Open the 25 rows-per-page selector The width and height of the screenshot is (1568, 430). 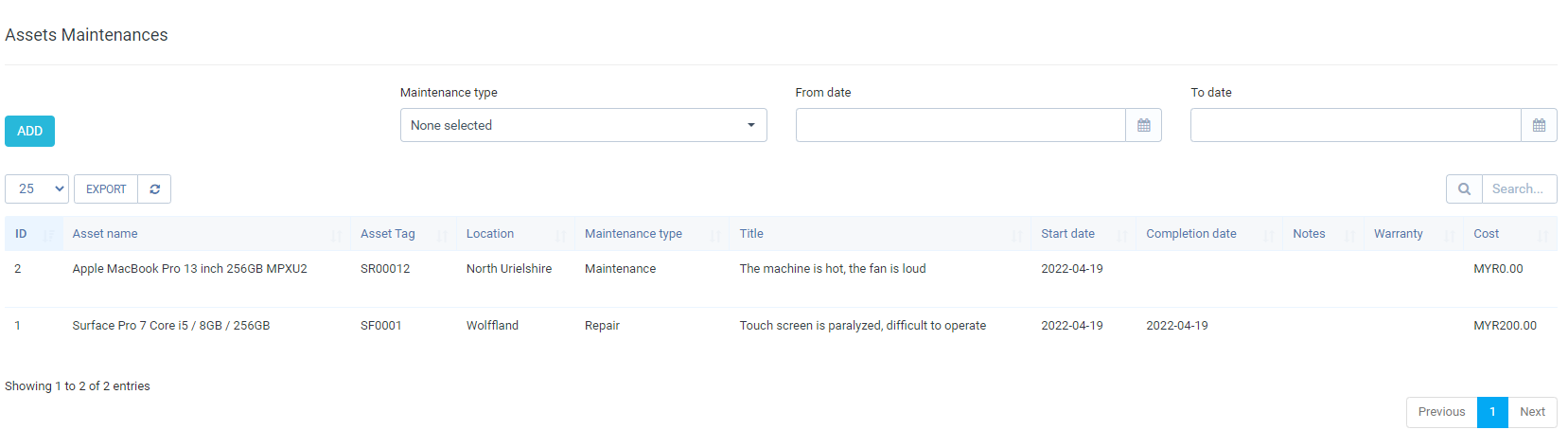coord(37,189)
